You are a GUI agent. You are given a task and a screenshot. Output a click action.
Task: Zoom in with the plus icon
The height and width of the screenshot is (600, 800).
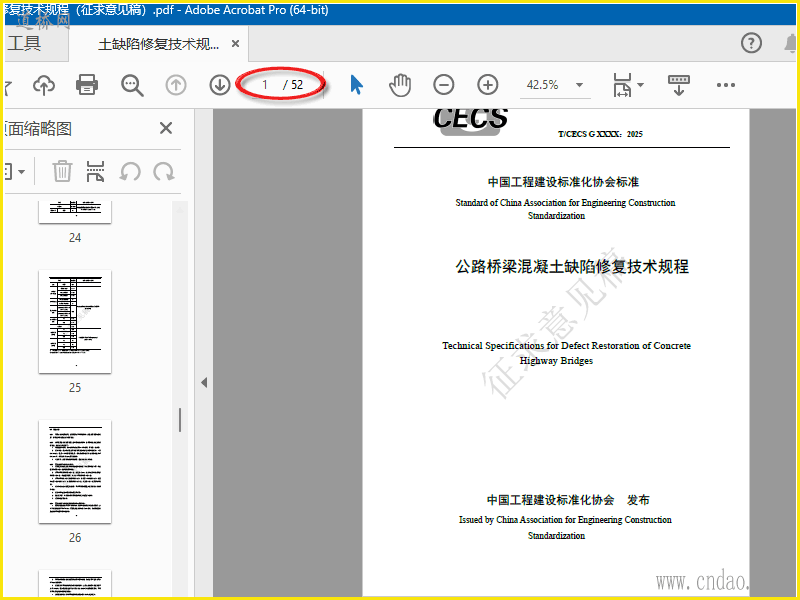click(x=487, y=85)
